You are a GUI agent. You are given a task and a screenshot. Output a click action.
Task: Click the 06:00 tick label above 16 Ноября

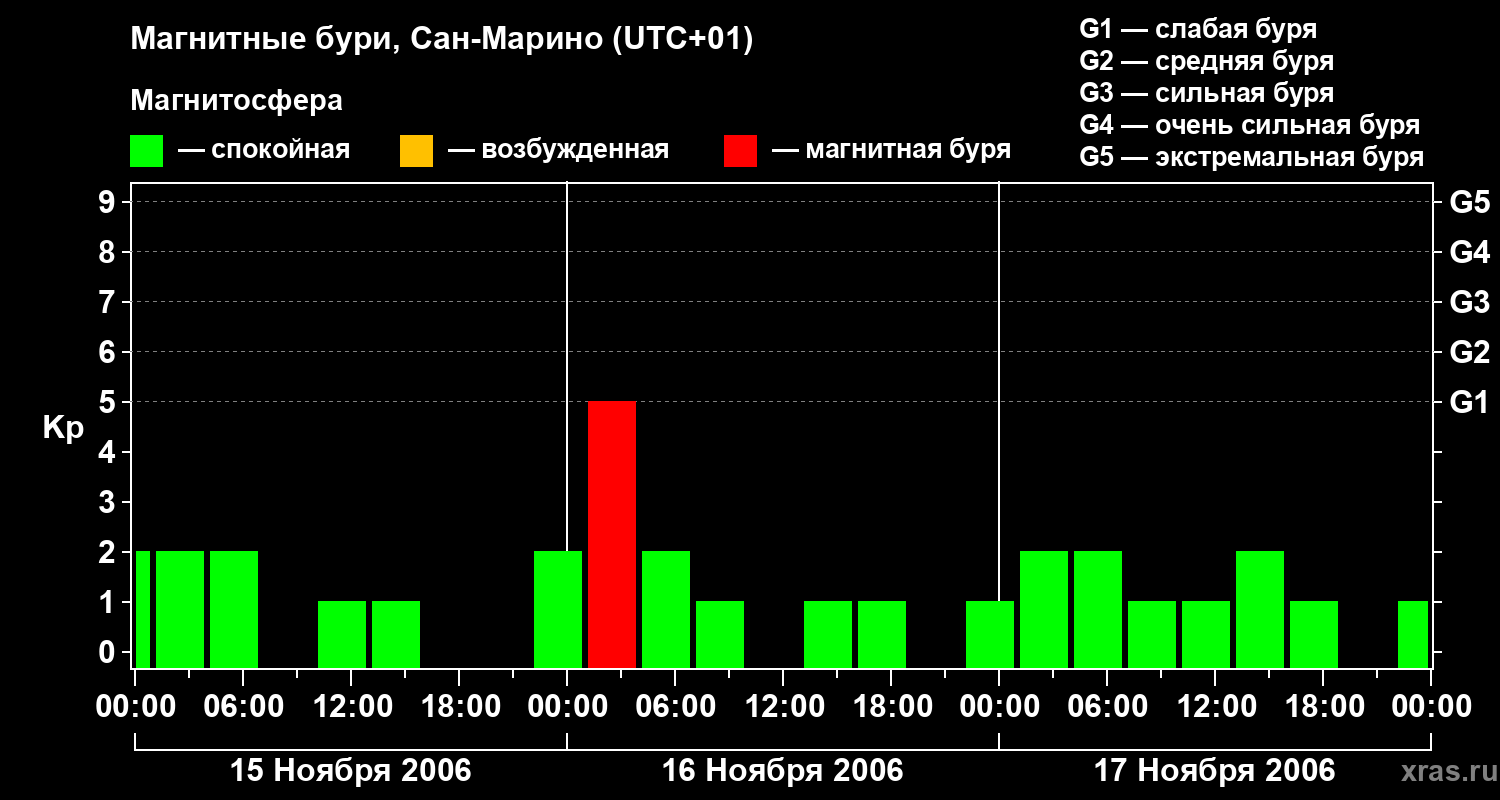pos(675,707)
